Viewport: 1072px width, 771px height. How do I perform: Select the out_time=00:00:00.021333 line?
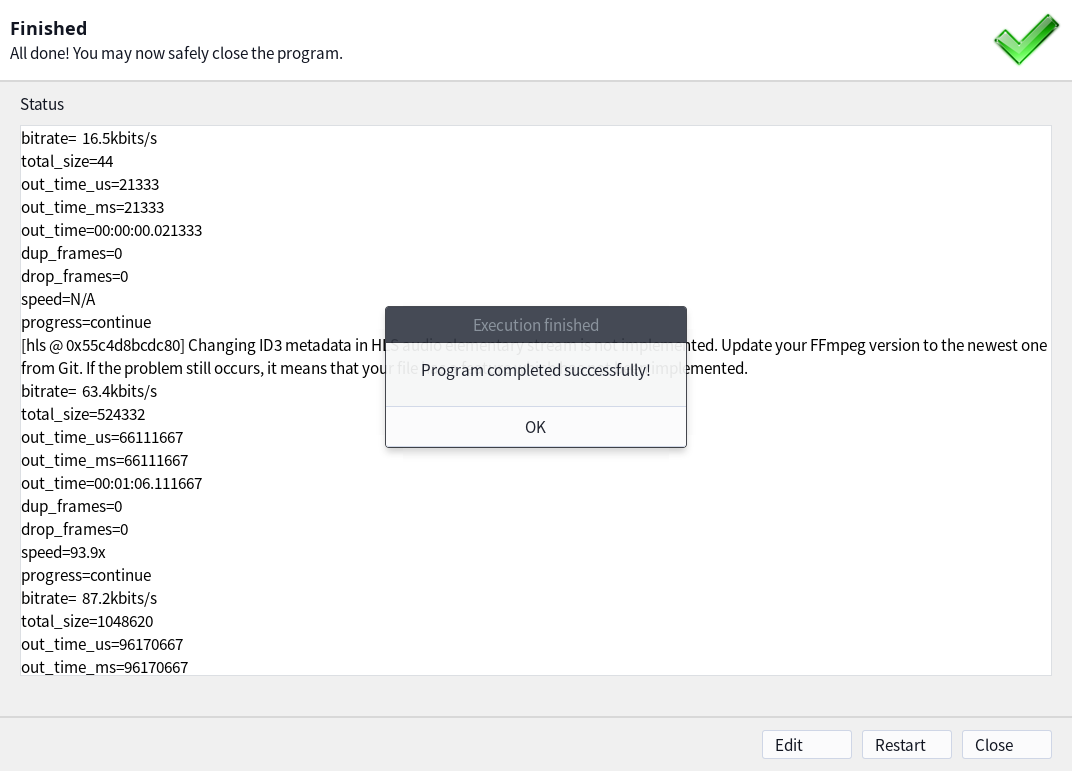click(111, 230)
